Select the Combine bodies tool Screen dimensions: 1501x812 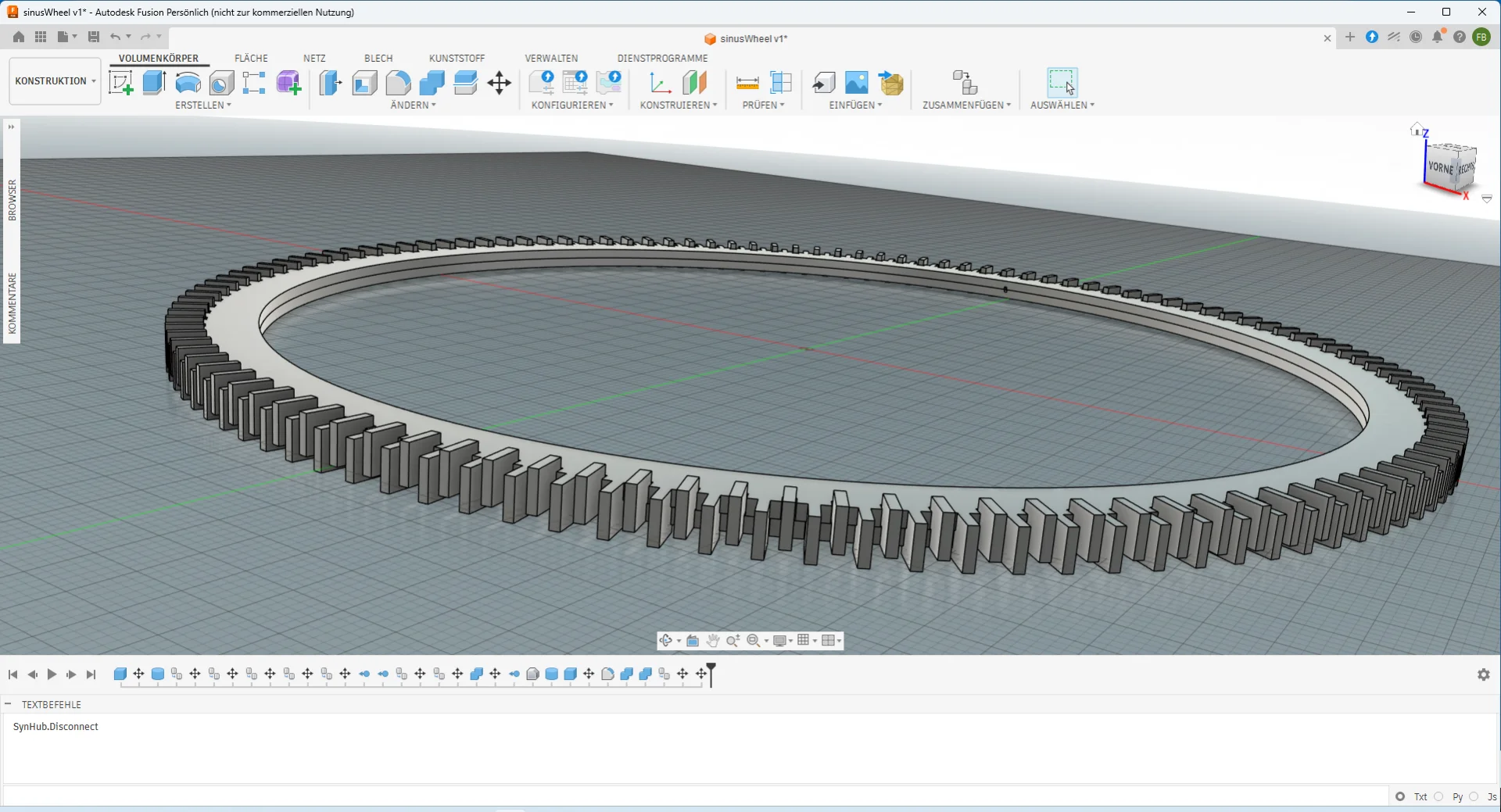(432, 83)
